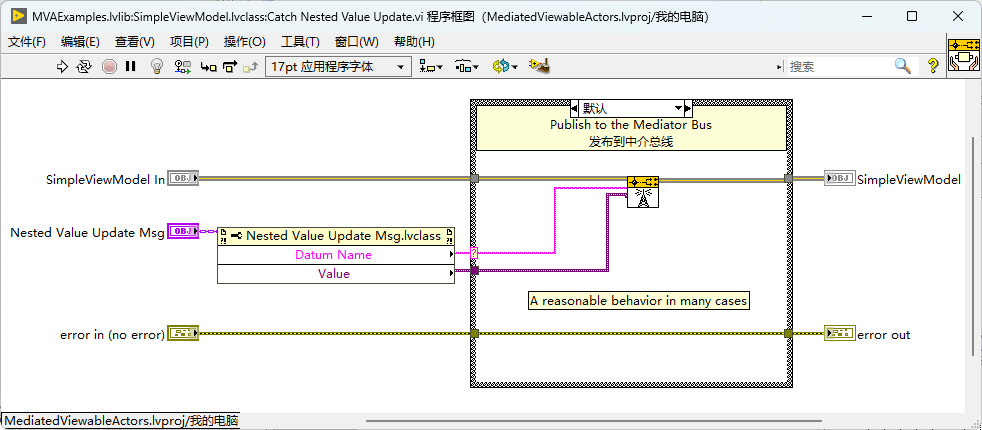Screen dimensions: 982x430
Task: Open the 查看(V) menu
Action: click(135, 42)
